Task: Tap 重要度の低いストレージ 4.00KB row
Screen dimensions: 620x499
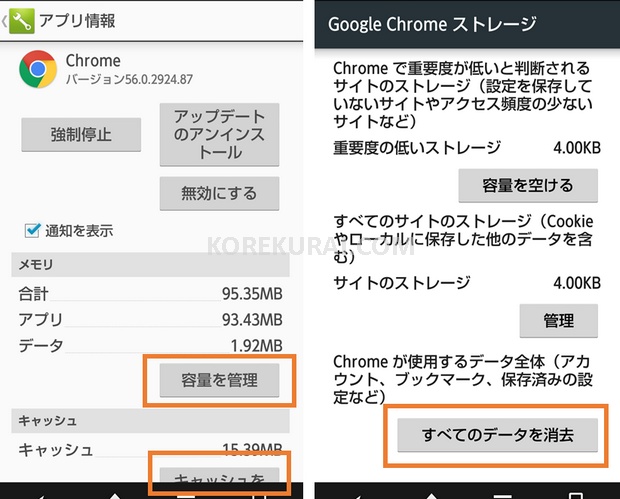Action: point(467,147)
